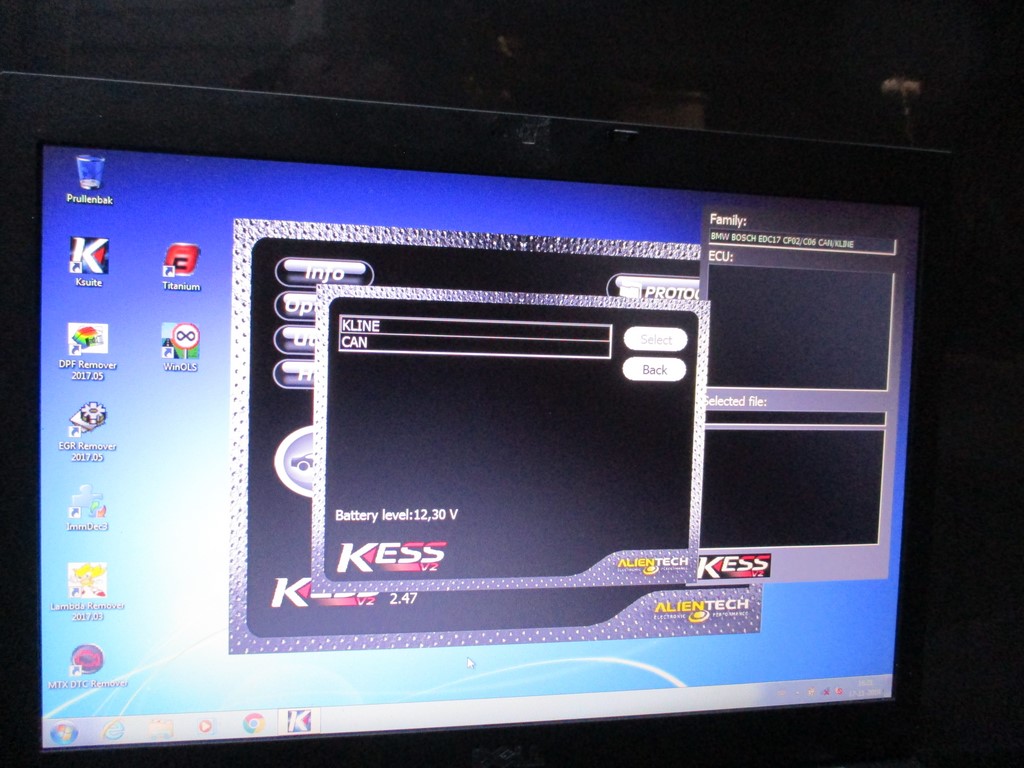Viewport: 1024px width, 768px height.
Task: Open the DPF Remover 2017.05 shortcut
Action: coord(87,342)
